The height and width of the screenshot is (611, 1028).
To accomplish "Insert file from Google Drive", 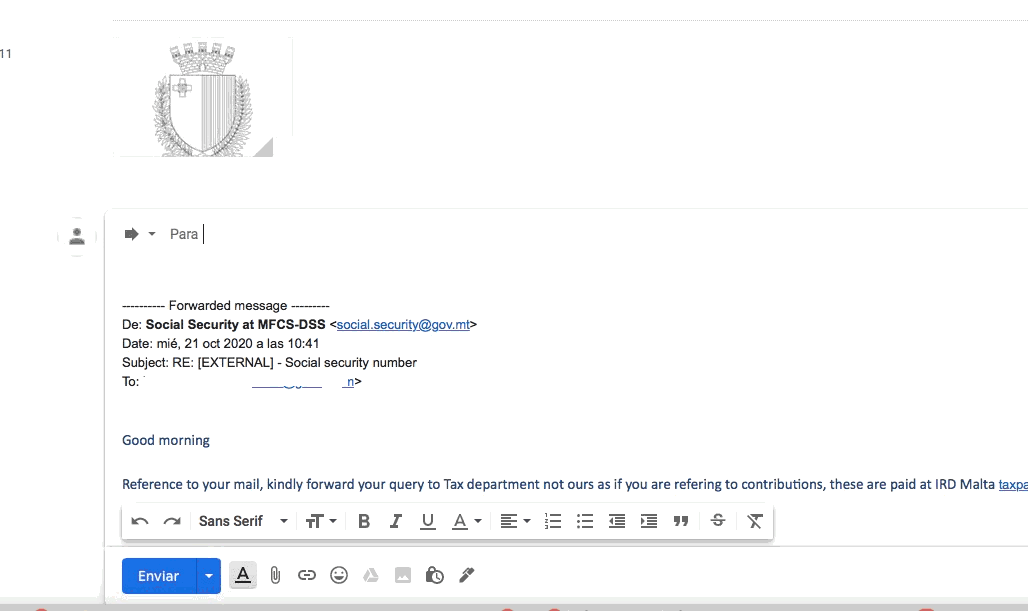I will (x=371, y=576).
